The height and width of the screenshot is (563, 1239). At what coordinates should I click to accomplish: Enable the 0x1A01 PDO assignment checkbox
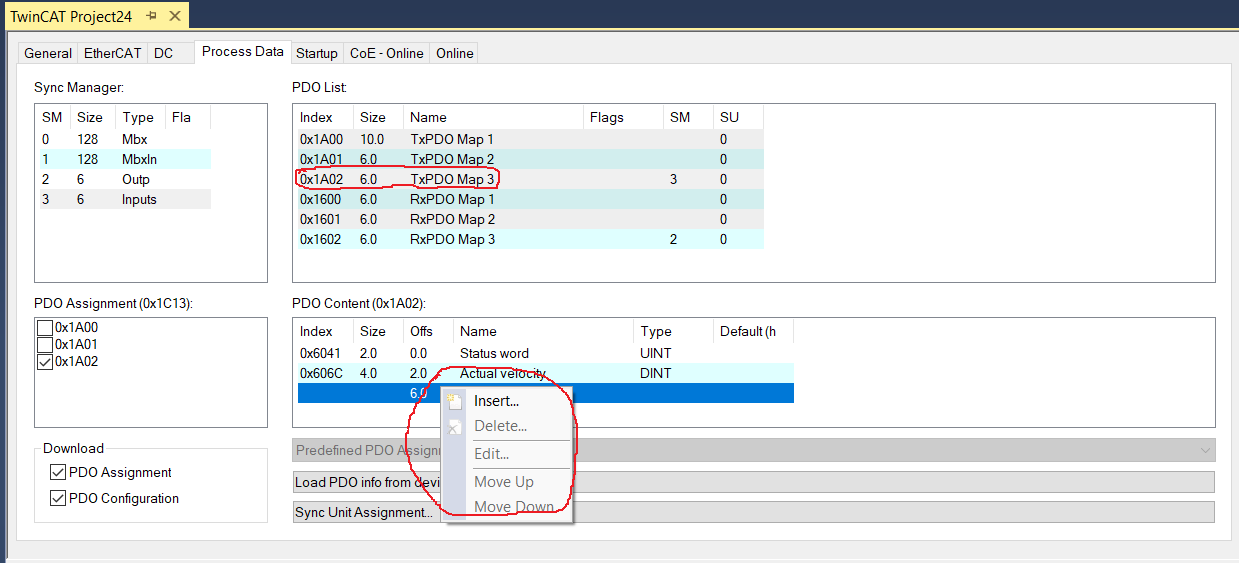point(45,344)
